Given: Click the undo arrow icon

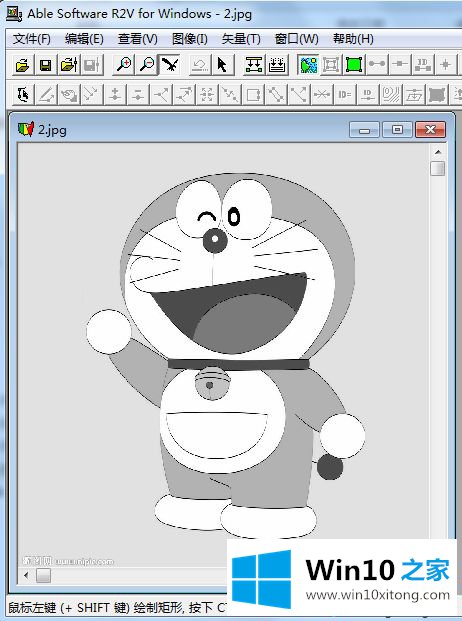Looking at the screenshot, I should [200, 65].
